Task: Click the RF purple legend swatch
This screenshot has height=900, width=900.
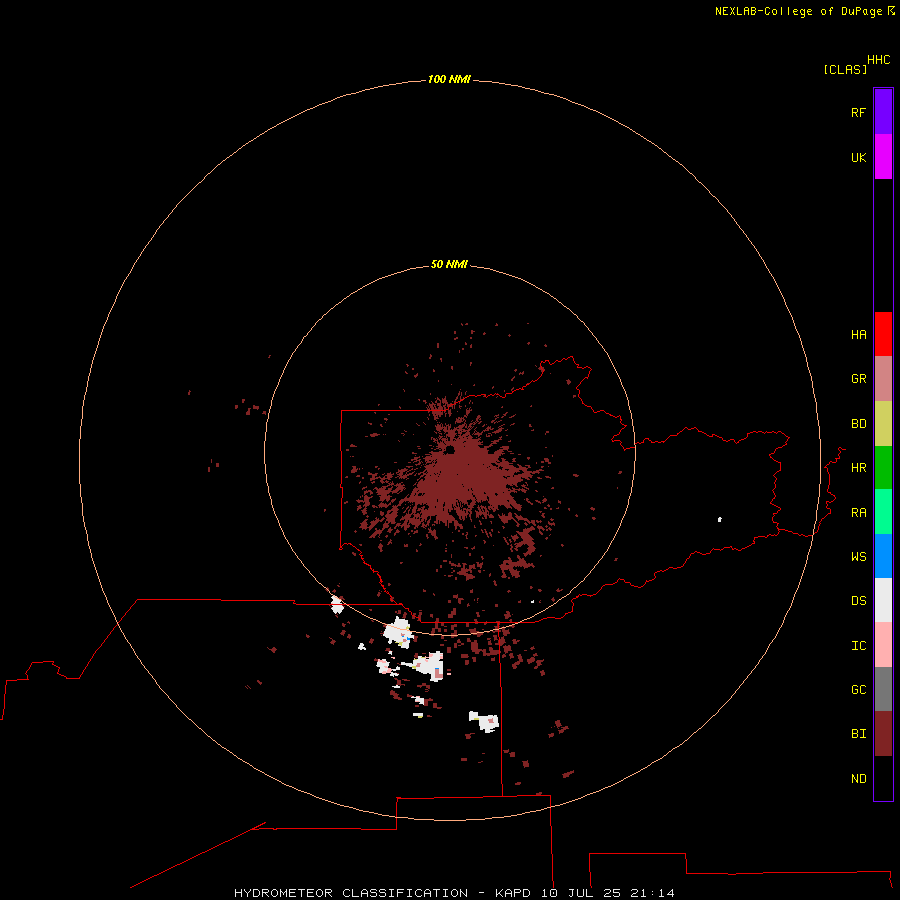Action: click(883, 112)
